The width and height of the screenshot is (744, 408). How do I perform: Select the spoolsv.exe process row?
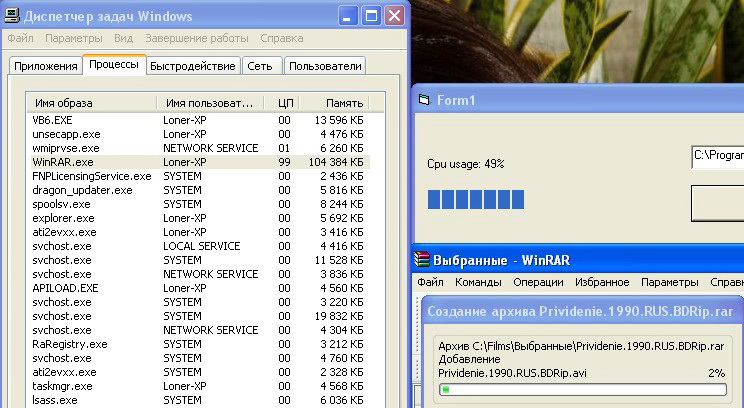click(200, 204)
